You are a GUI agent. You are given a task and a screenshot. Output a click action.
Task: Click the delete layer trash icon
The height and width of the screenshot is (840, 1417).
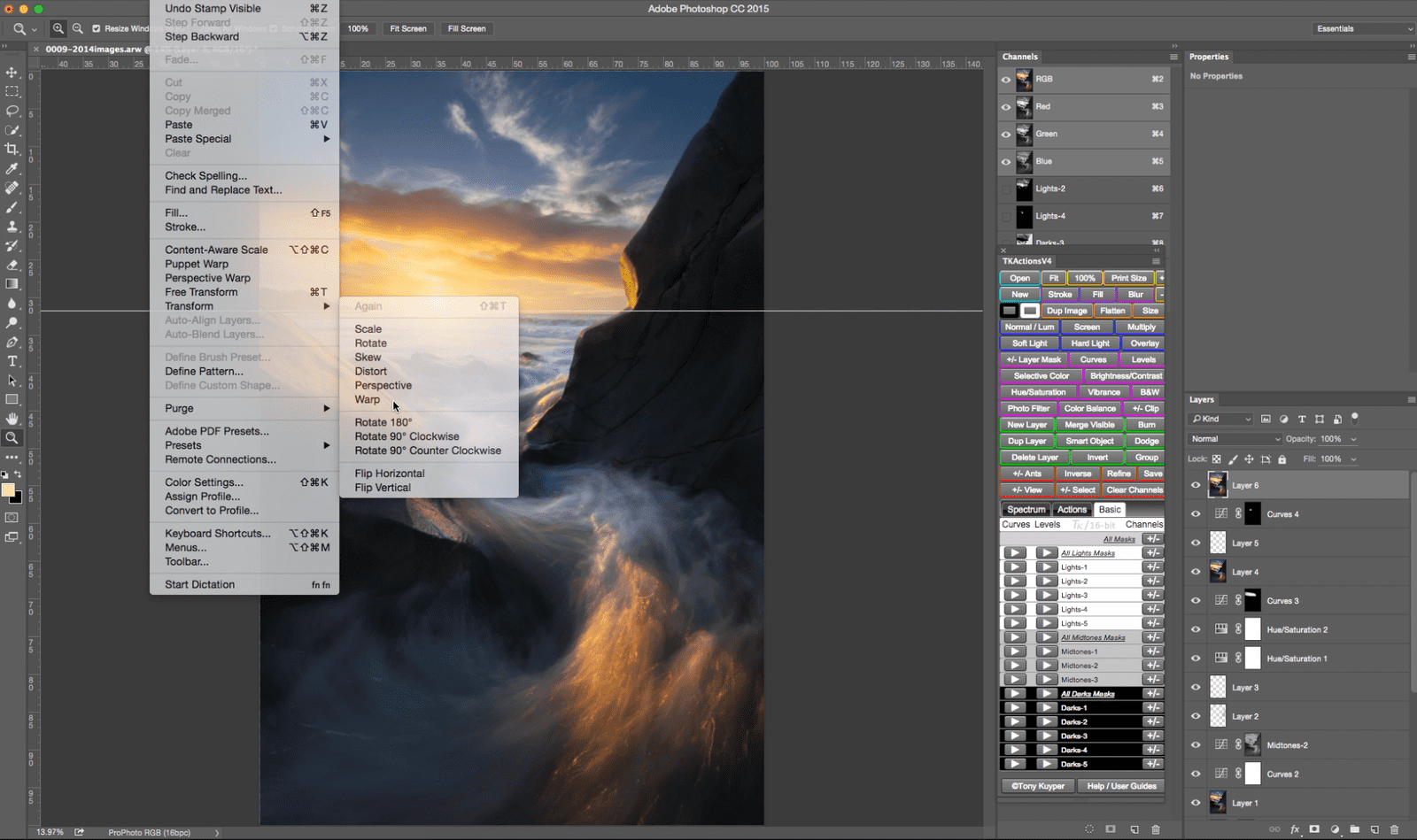(1394, 829)
